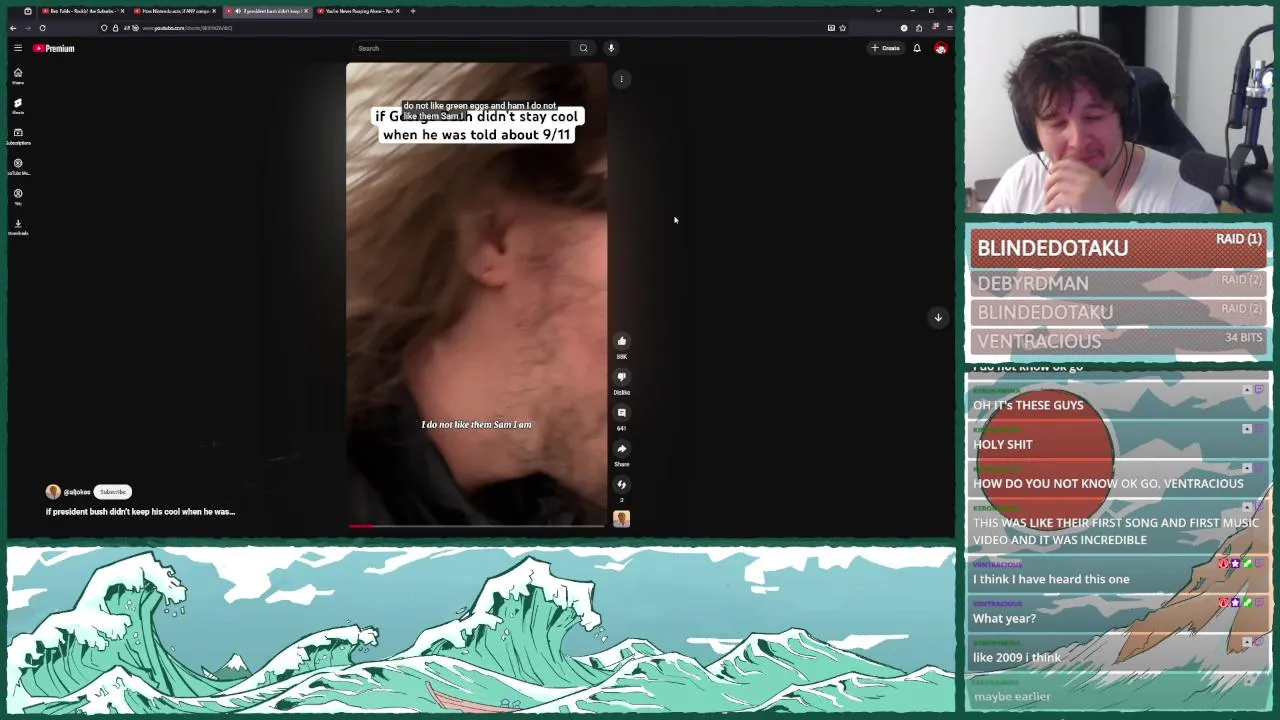Viewport: 1280px width, 720px height.
Task: Open the @alljokes channel avatar
Action: click(x=53, y=492)
